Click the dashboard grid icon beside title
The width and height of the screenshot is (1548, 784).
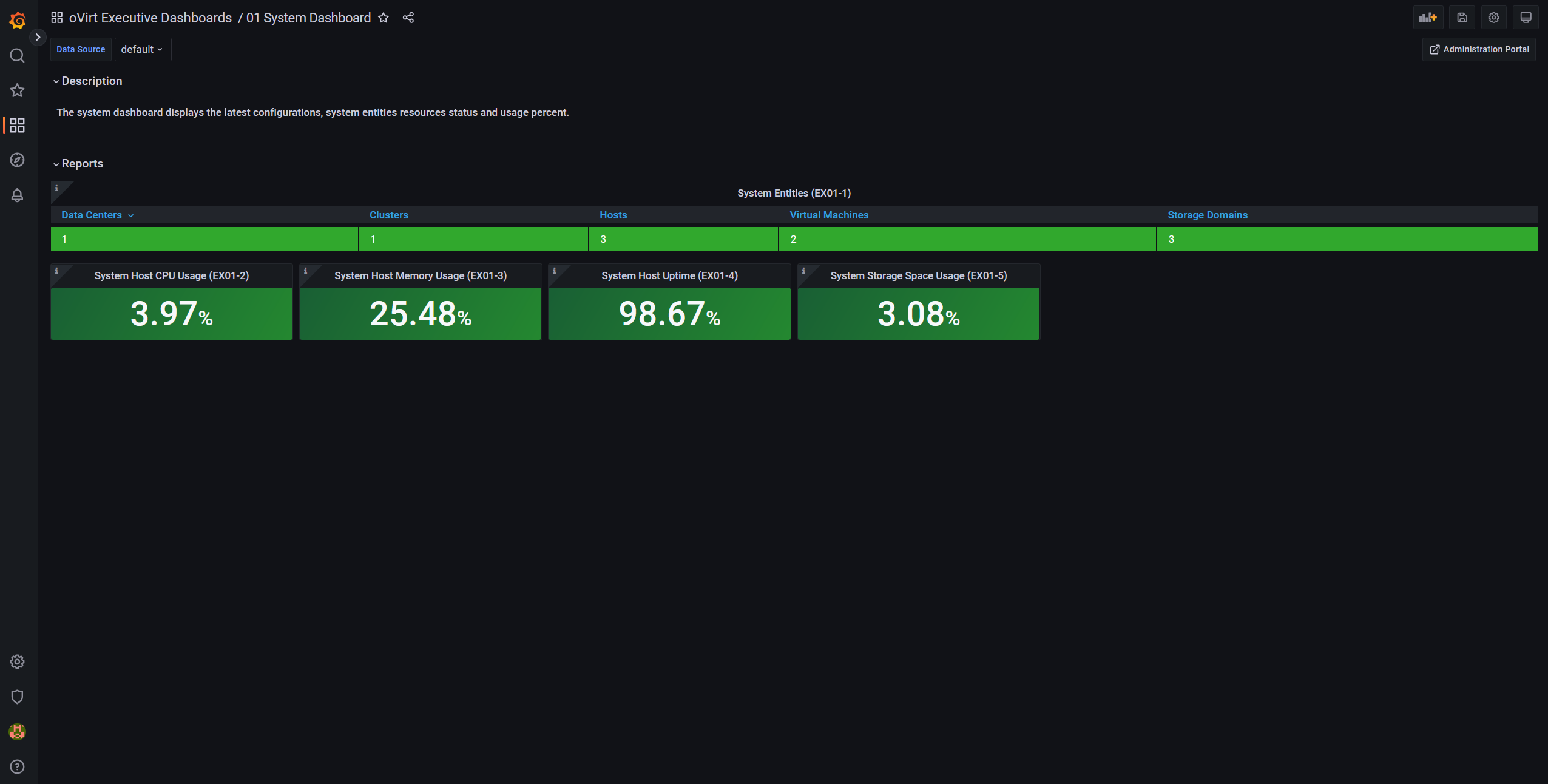pyautogui.click(x=57, y=18)
